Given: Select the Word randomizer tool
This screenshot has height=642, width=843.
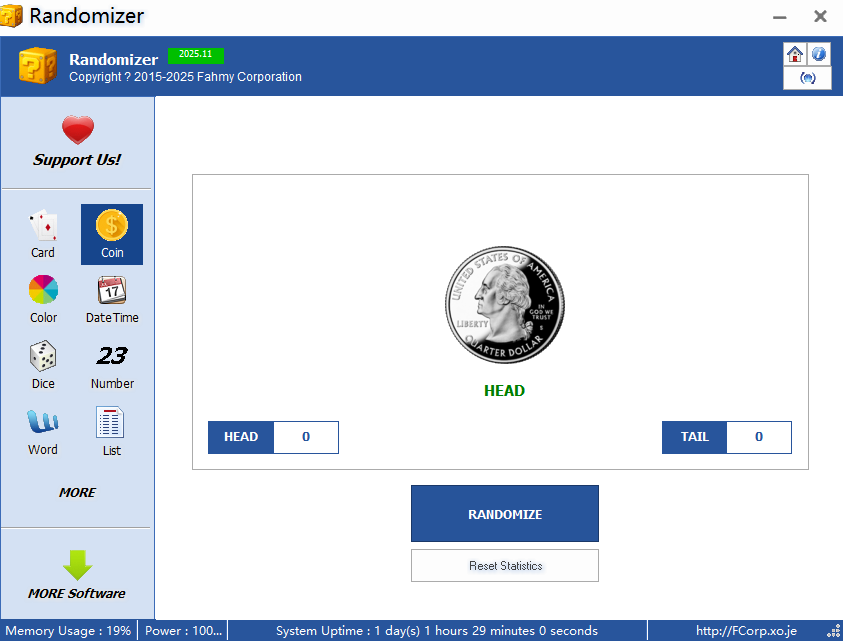Looking at the screenshot, I should 42,430.
